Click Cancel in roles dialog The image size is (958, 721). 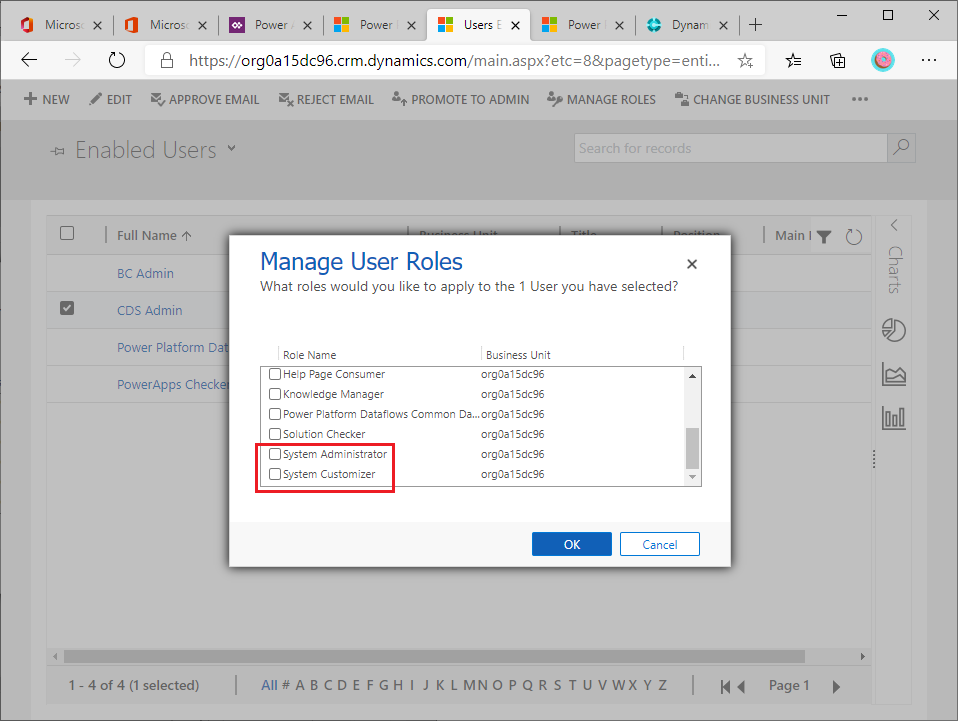659,544
